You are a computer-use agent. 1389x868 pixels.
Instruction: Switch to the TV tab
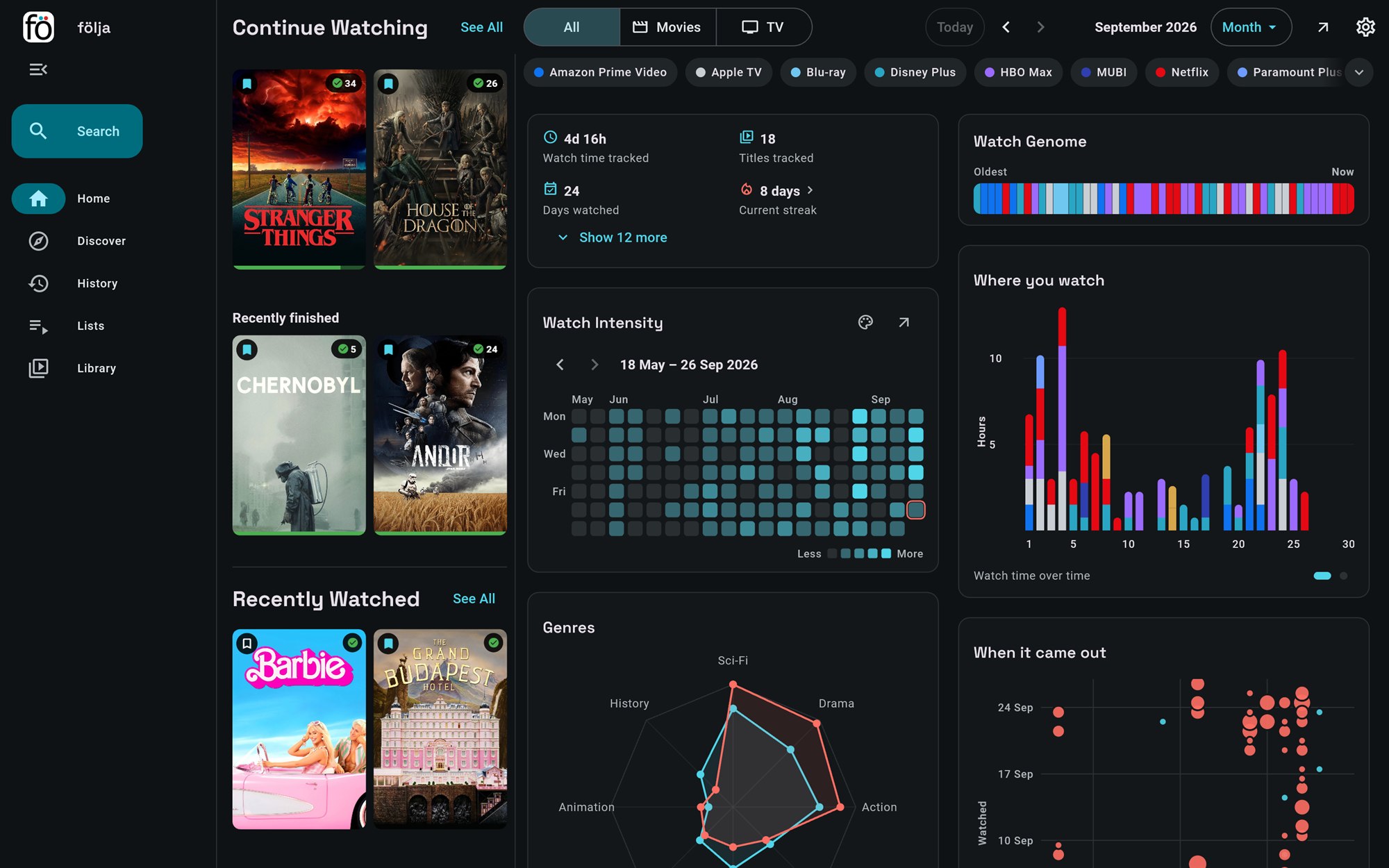pos(763,27)
